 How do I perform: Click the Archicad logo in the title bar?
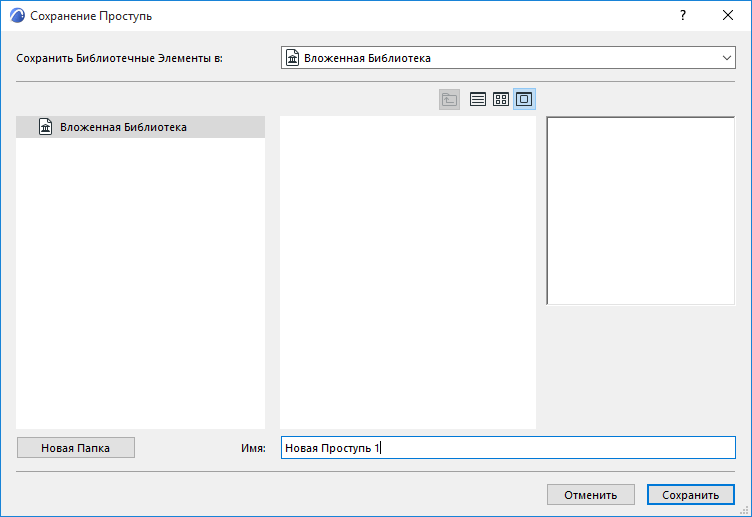(17, 15)
